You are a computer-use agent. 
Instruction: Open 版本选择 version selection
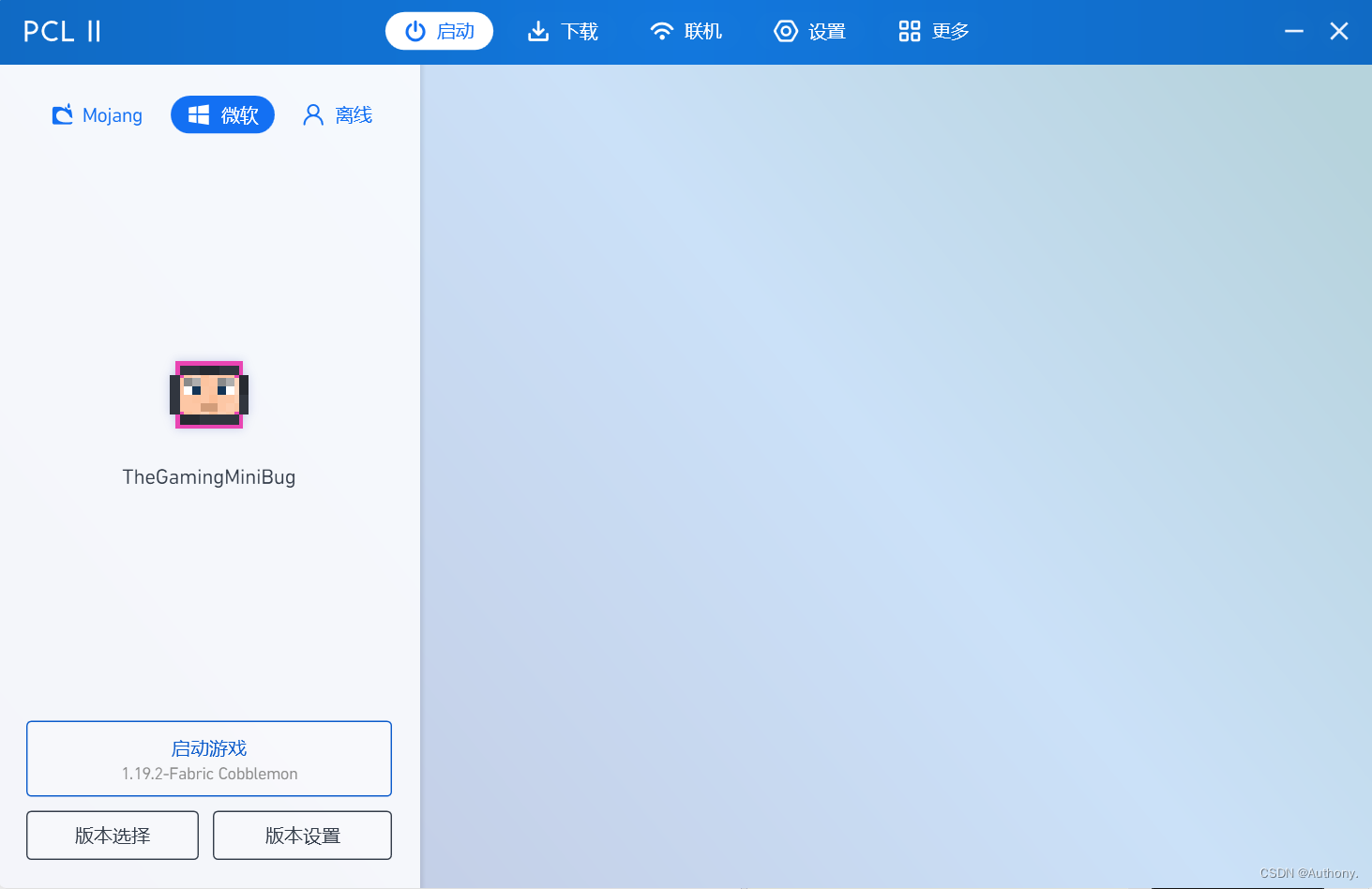point(113,836)
